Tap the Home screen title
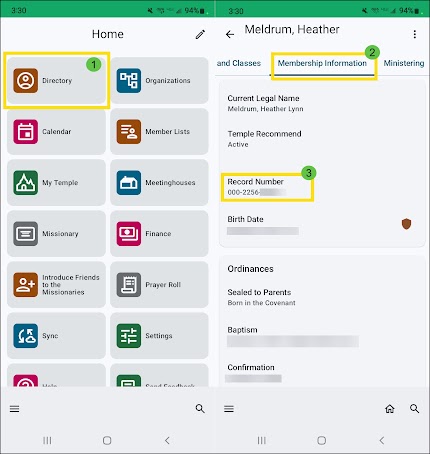Image resolution: width=430 pixels, height=454 pixels. (x=108, y=34)
